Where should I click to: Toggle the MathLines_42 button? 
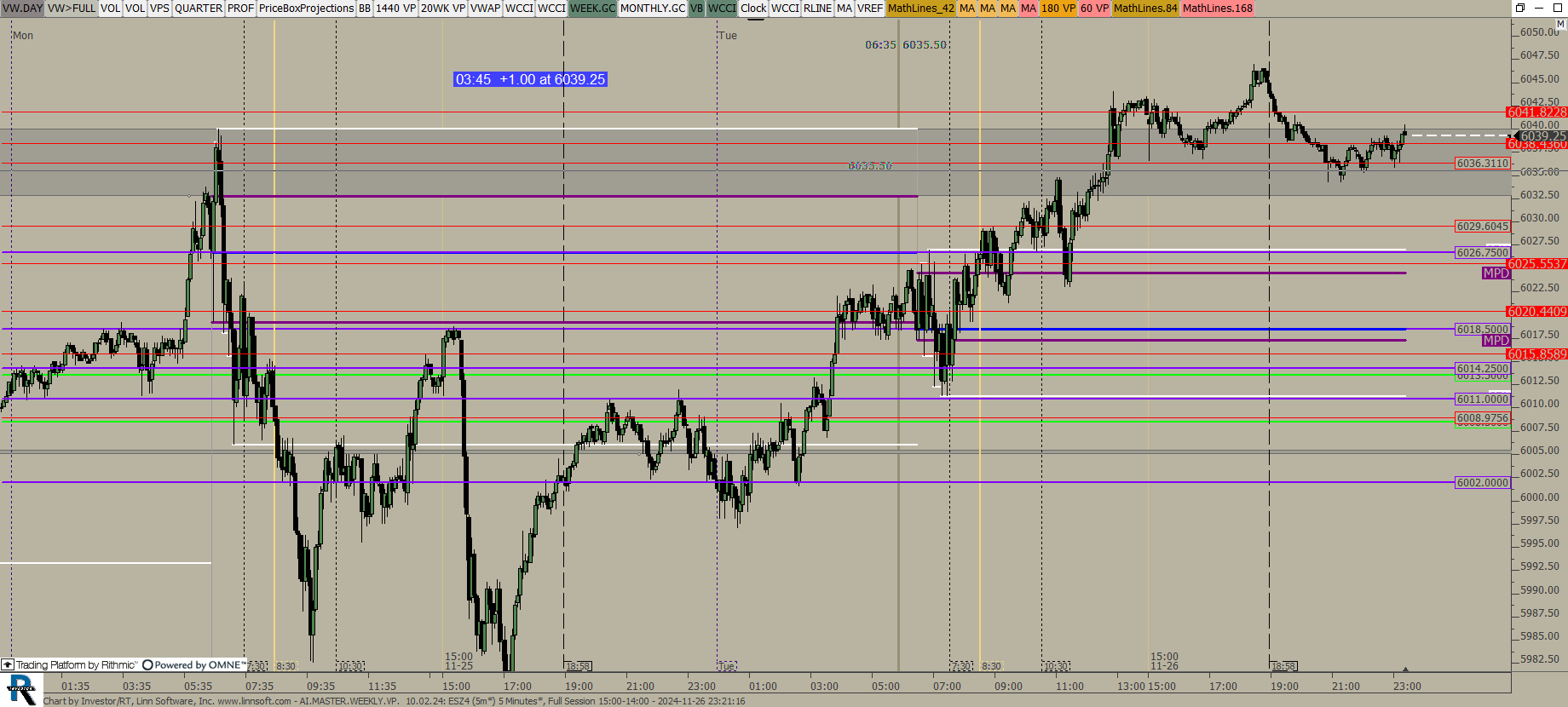pyautogui.click(x=920, y=9)
